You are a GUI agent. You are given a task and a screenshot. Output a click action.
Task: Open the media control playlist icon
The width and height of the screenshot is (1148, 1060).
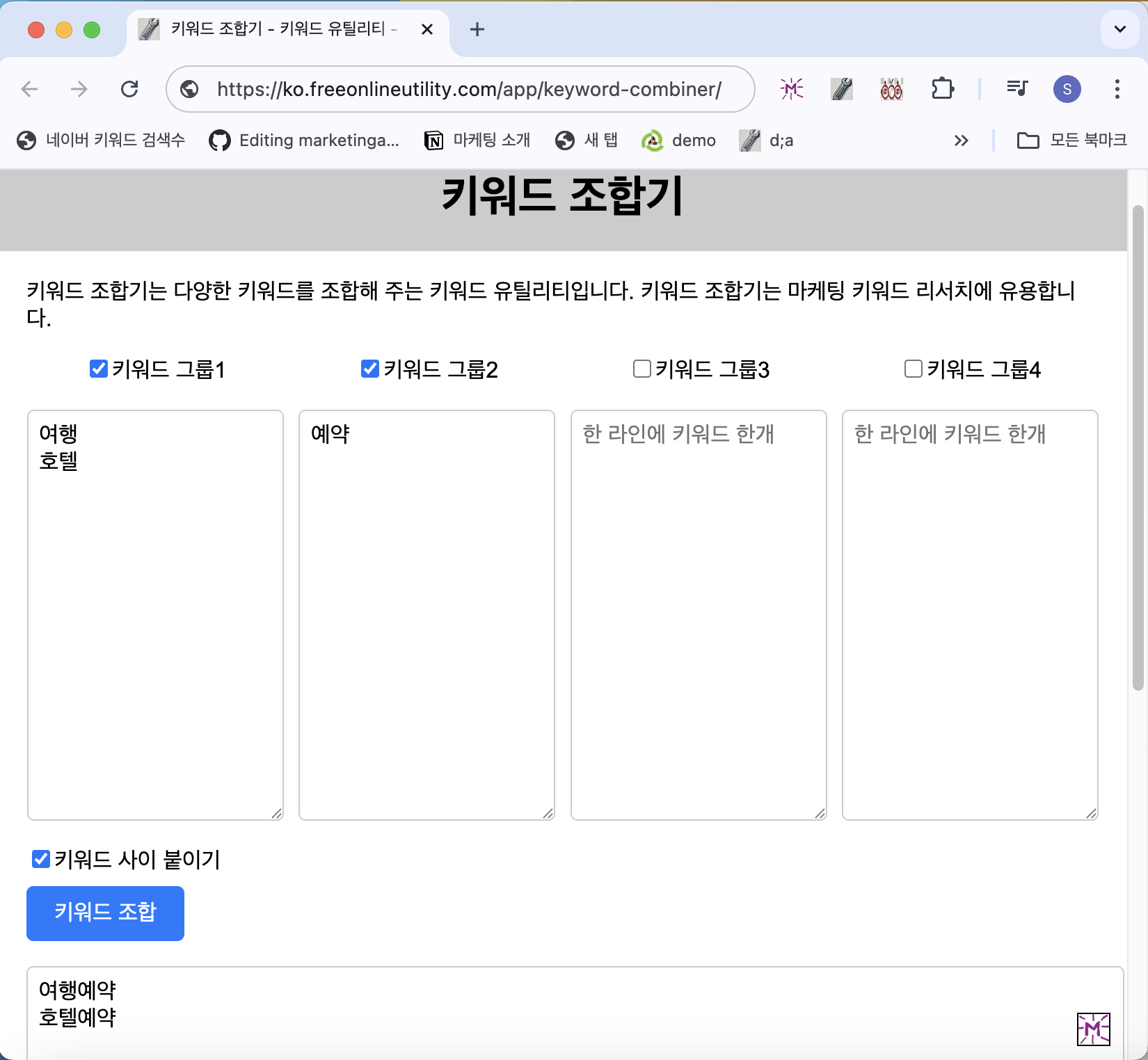[1017, 88]
